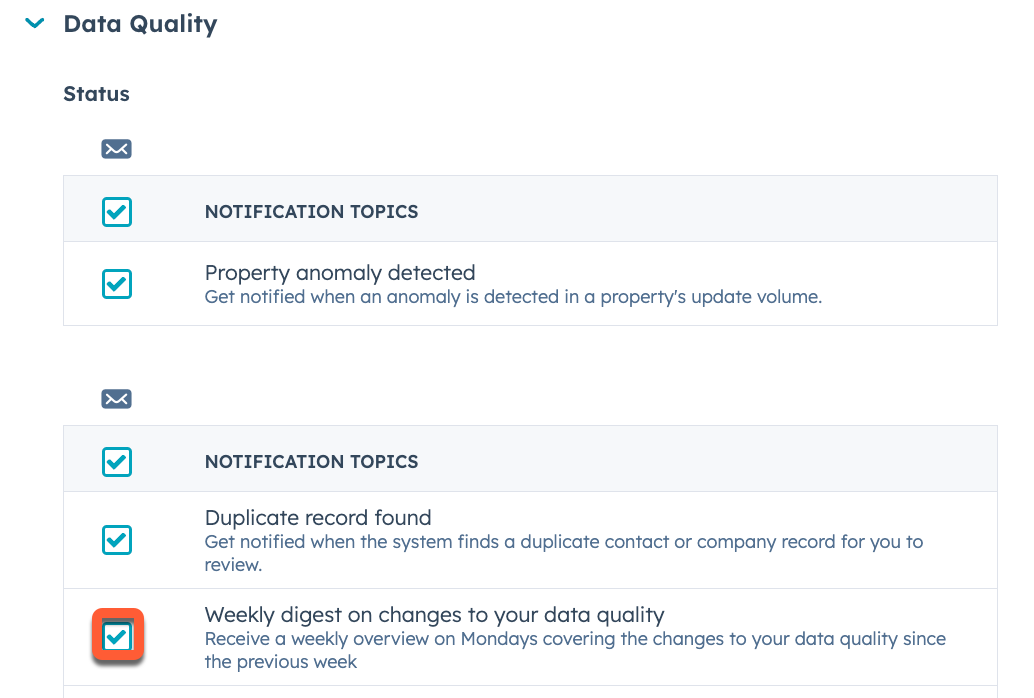This screenshot has height=698, width=1034.
Task: Click the email channel icon near Duplicate record found
Action: 116,398
